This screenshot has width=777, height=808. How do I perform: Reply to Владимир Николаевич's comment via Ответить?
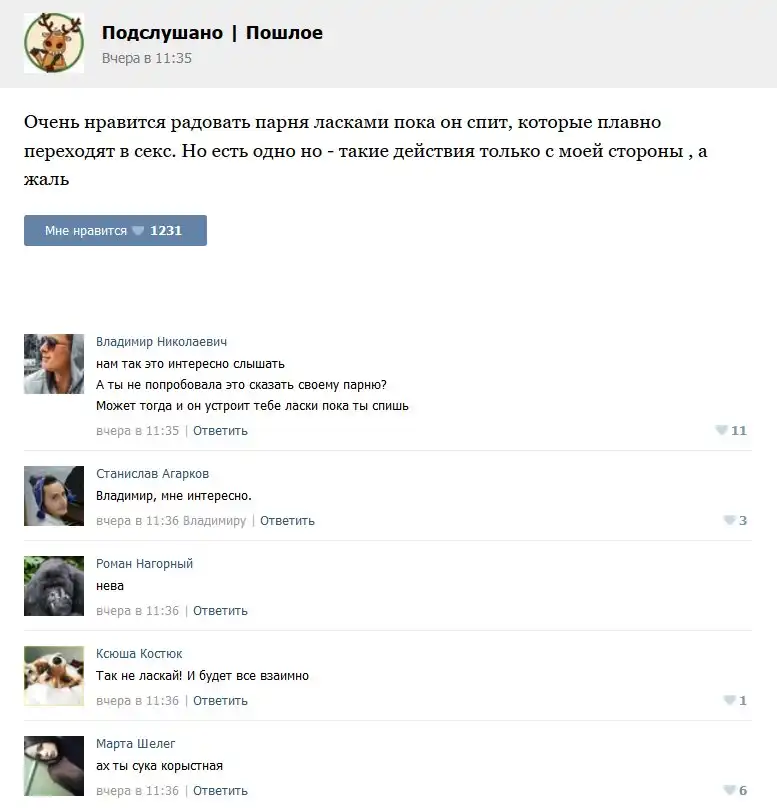coord(221,431)
